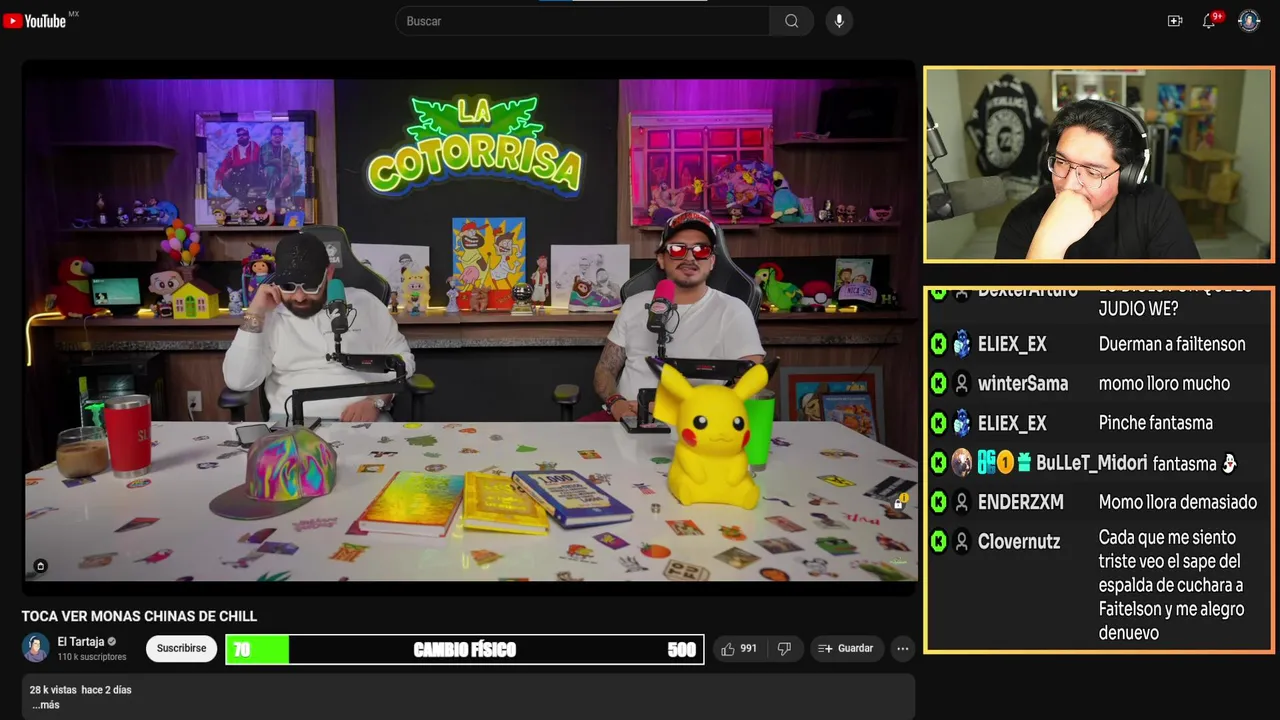Click the 'momo lloro mucho' message

point(1164,383)
